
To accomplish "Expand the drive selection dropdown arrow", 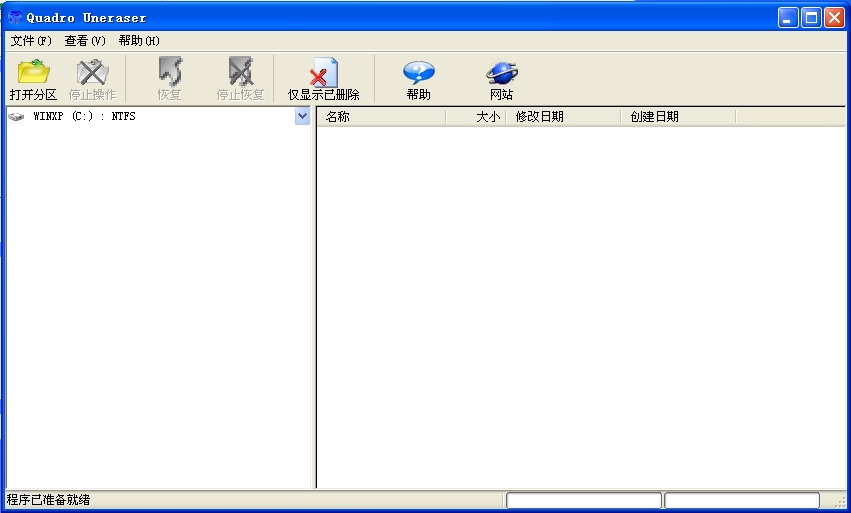I will click(302, 116).
